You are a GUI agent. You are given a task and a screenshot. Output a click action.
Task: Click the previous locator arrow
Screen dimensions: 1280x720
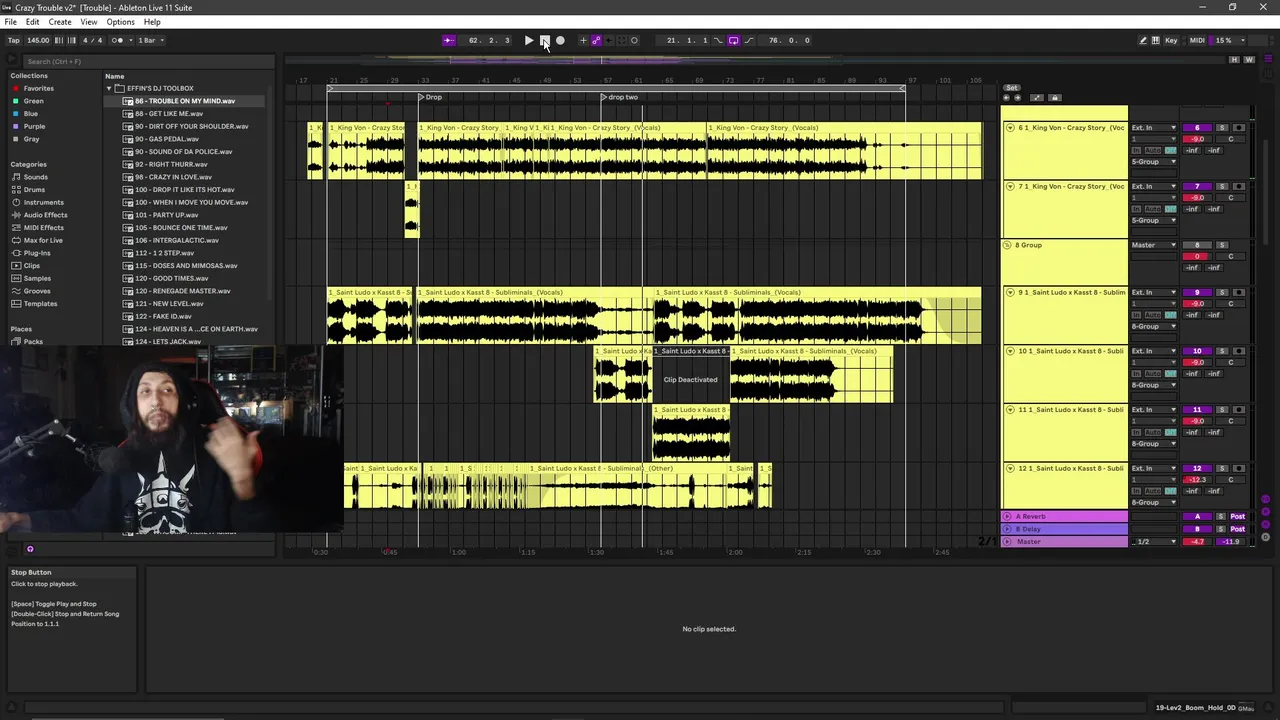click(x=1007, y=97)
